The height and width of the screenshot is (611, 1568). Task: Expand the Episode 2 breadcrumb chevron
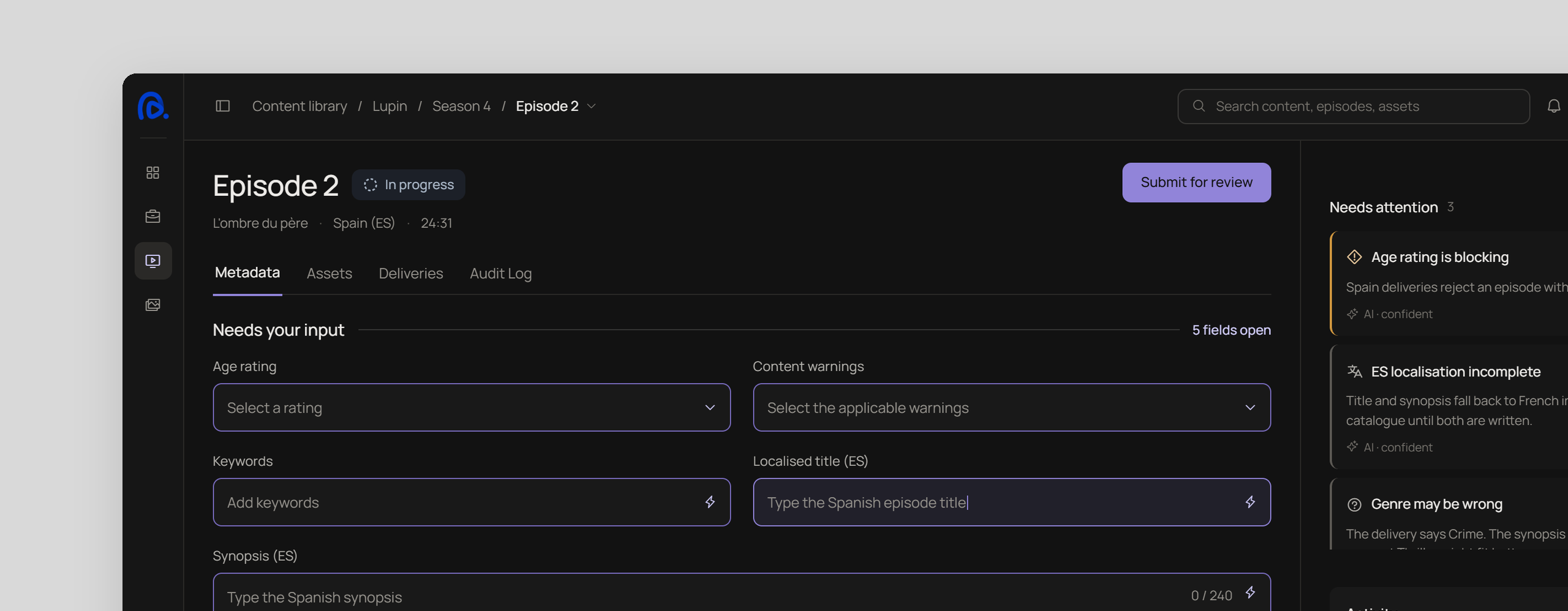pos(592,107)
